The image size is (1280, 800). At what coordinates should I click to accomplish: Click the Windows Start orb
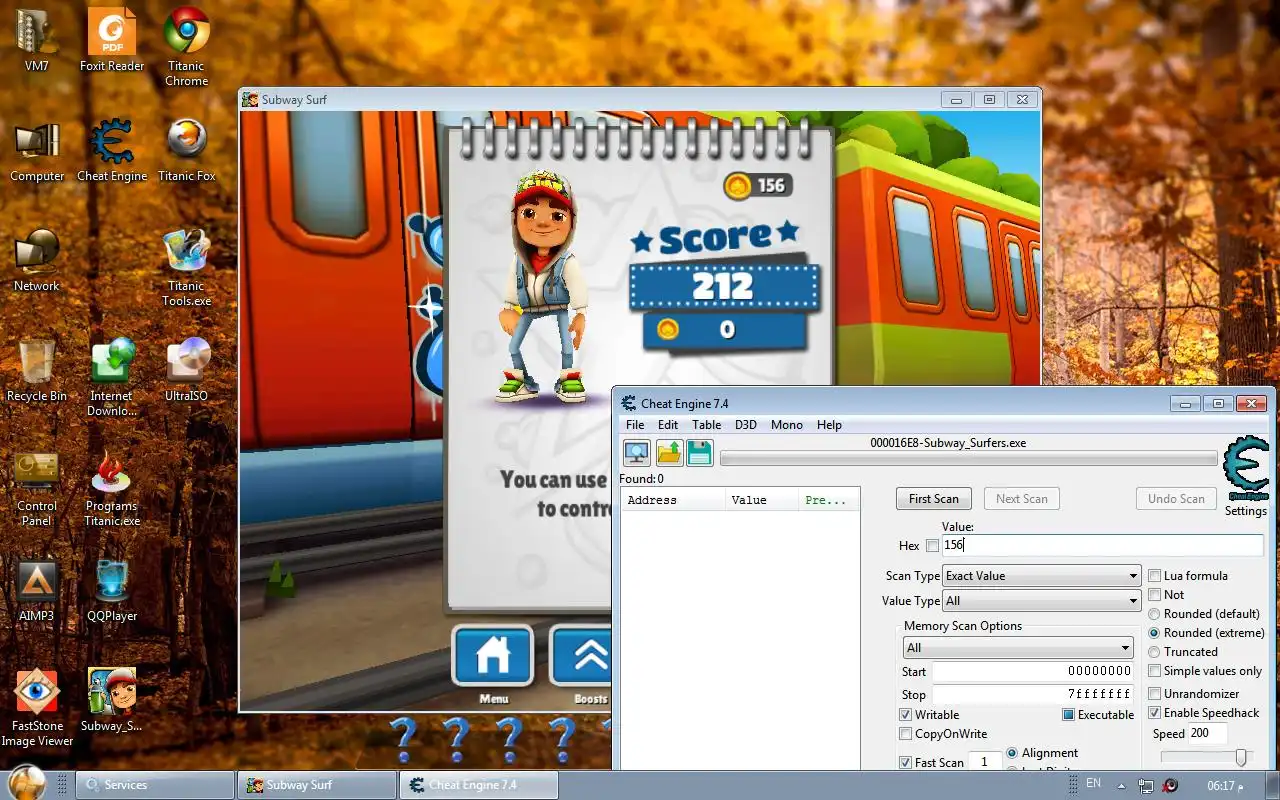click(26, 783)
